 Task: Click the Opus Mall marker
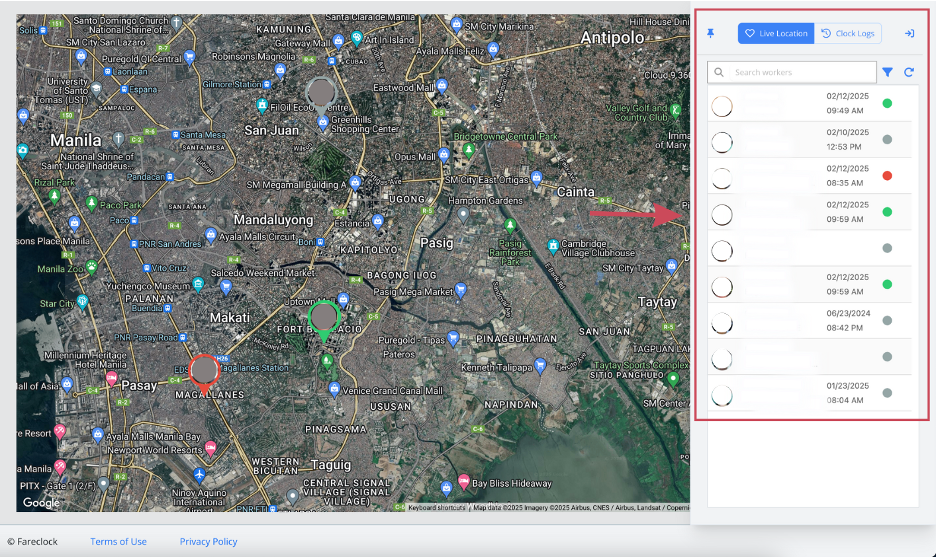pos(444,155)
